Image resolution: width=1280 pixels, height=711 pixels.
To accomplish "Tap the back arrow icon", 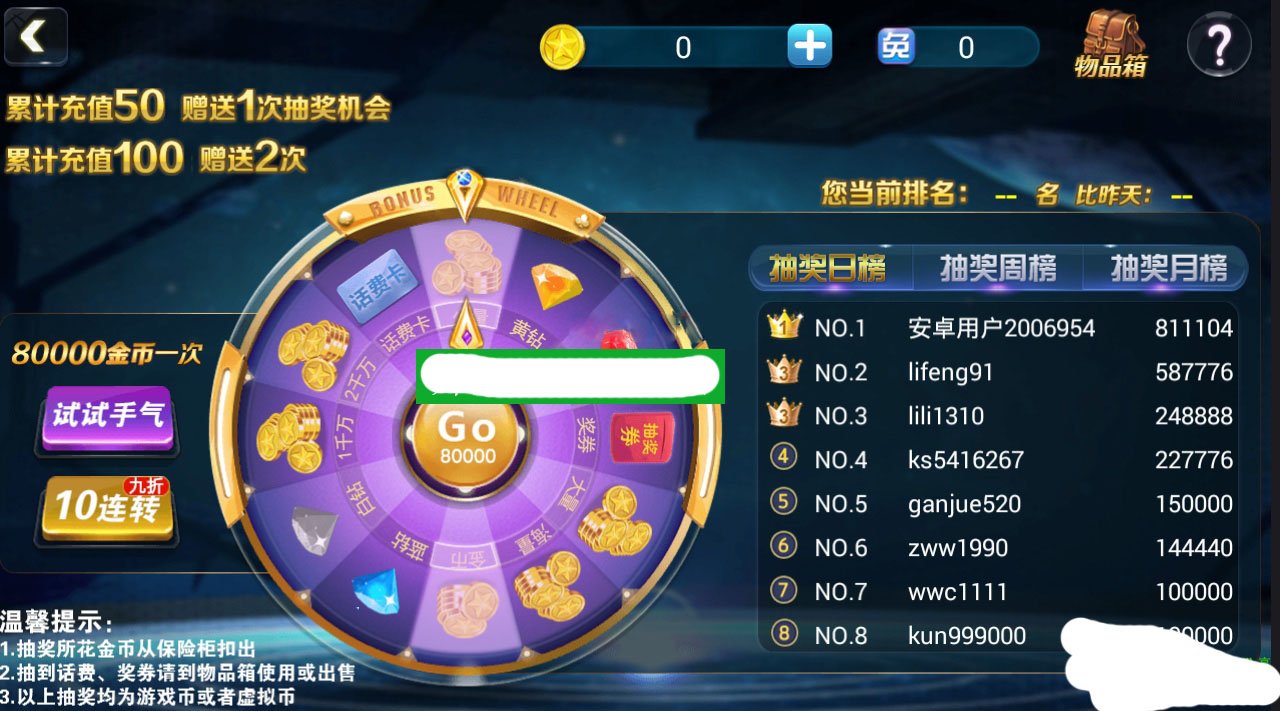I will click(x=35, y=37).
